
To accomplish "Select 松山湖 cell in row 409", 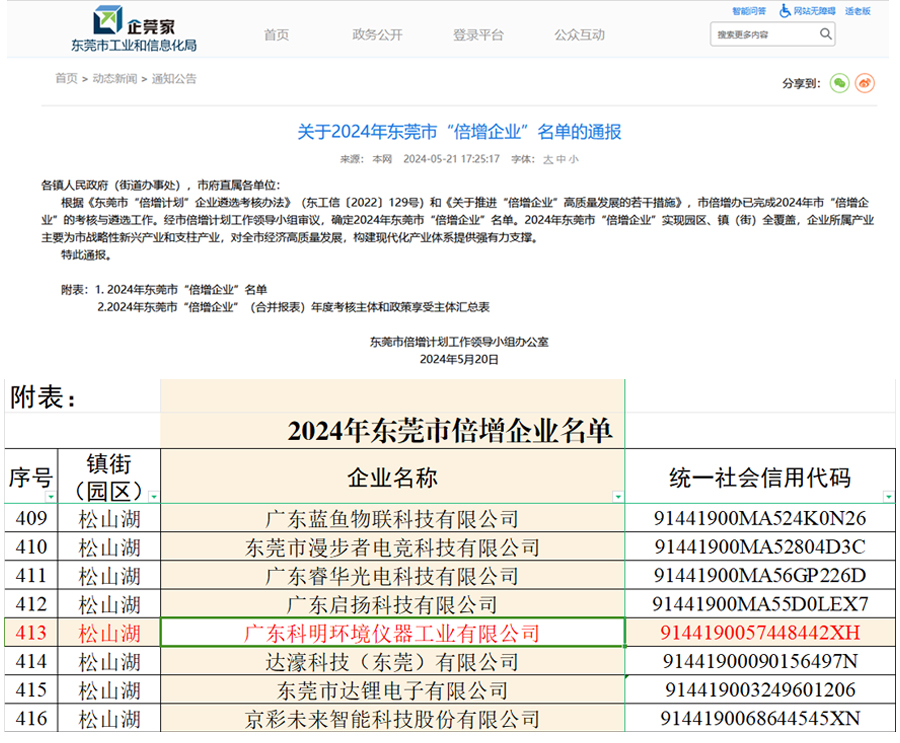I will (109, 519).
